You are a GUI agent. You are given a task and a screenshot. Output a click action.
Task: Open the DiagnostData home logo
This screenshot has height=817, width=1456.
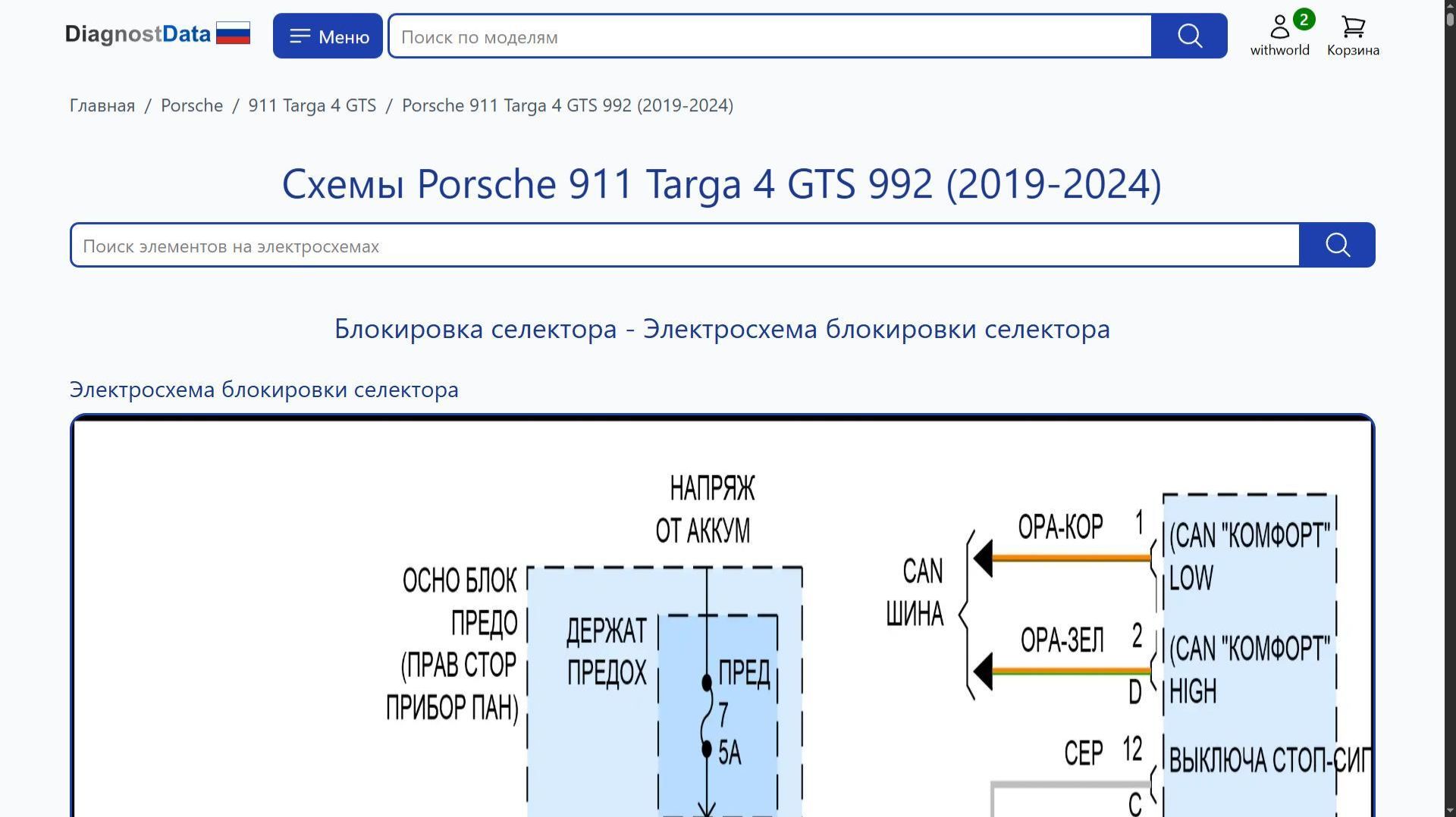click(x=137, y=34)
